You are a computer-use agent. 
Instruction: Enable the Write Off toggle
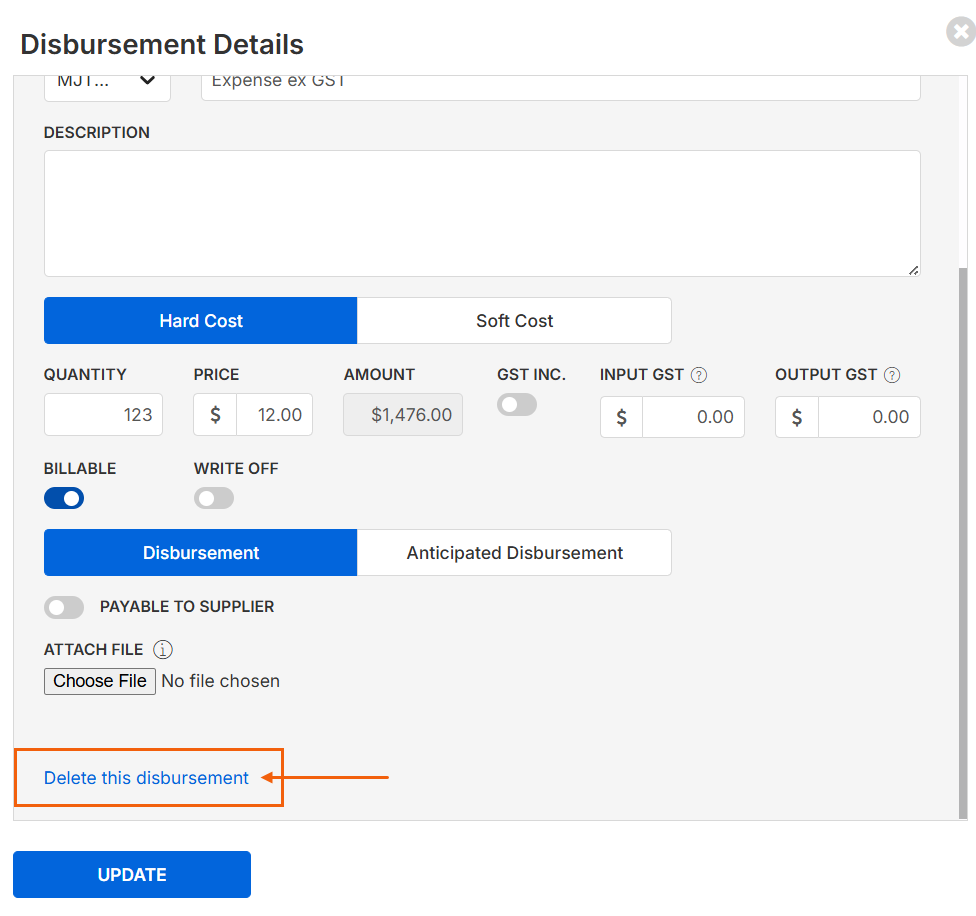tap(214, 498)
